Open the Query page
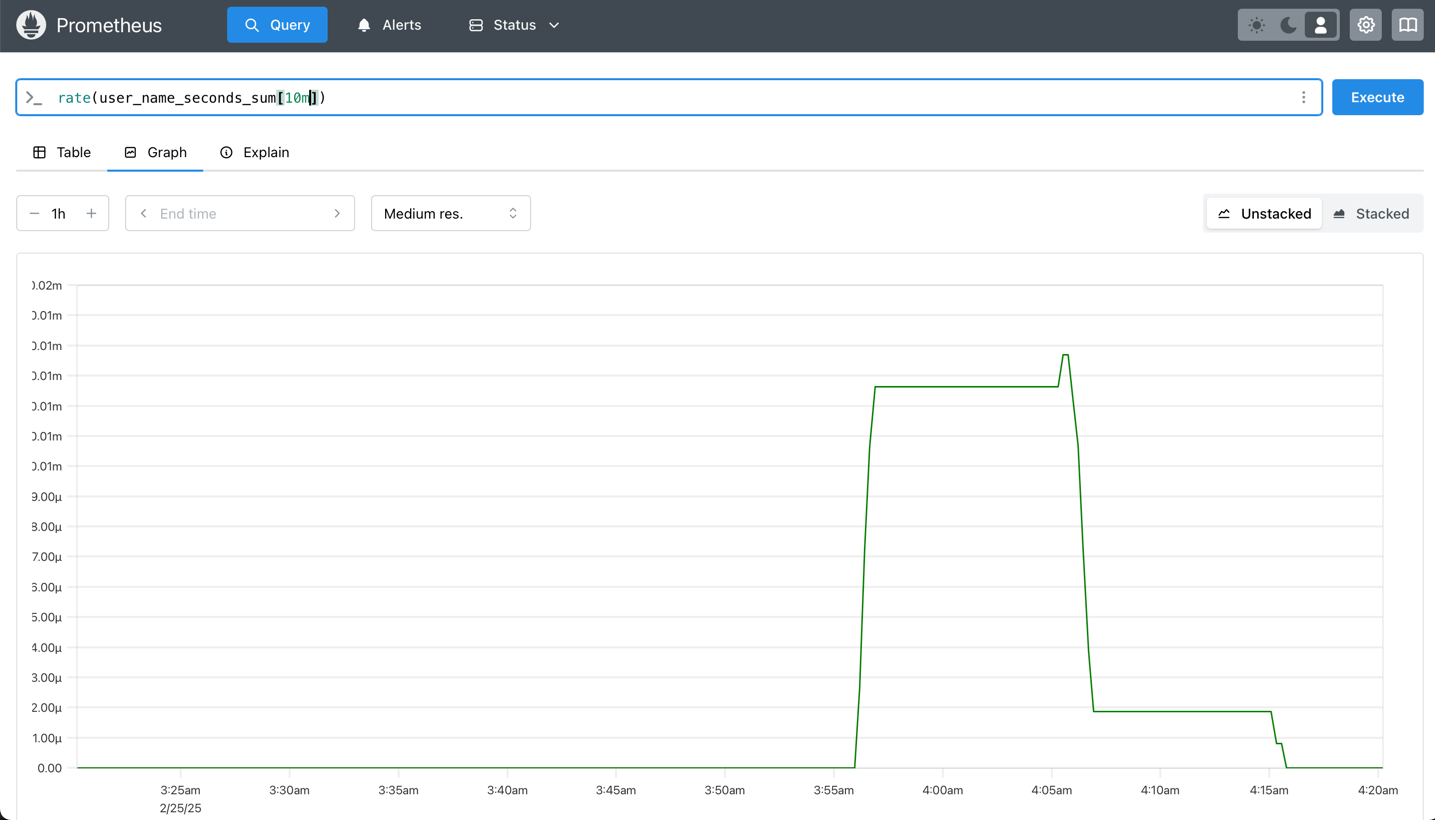This screenshot has height=820, width=1435. tap(277, 25)
